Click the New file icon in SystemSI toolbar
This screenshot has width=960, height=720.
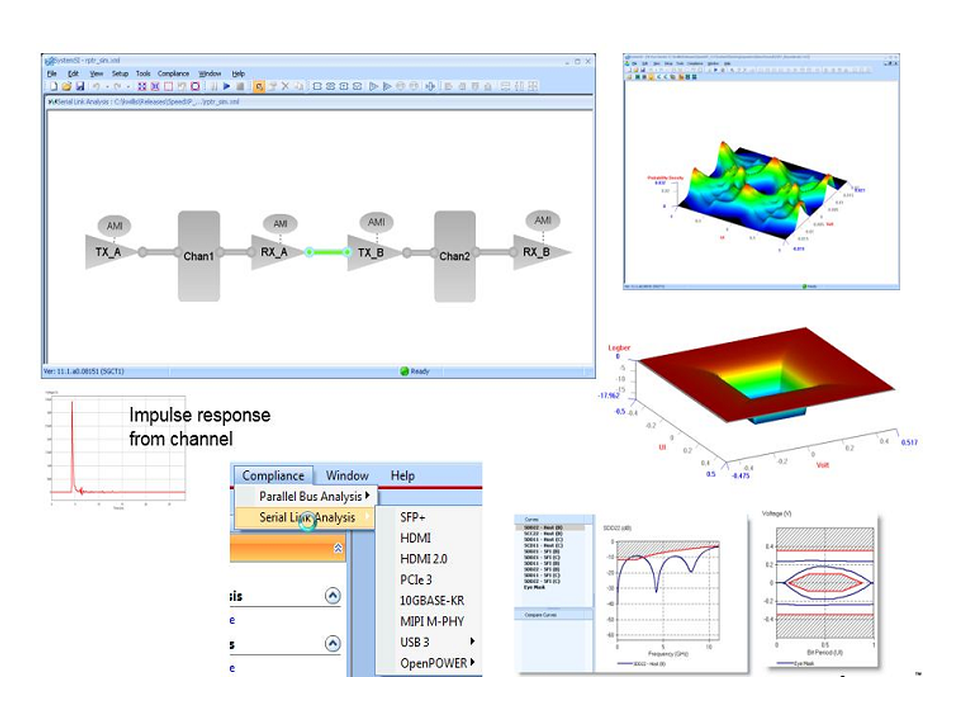54,86
